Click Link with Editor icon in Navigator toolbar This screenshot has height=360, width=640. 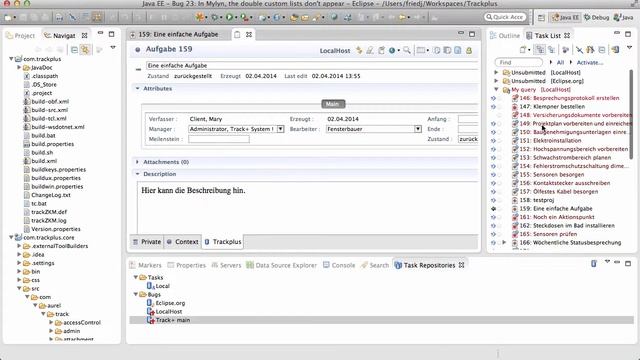(x=85, y=50)
